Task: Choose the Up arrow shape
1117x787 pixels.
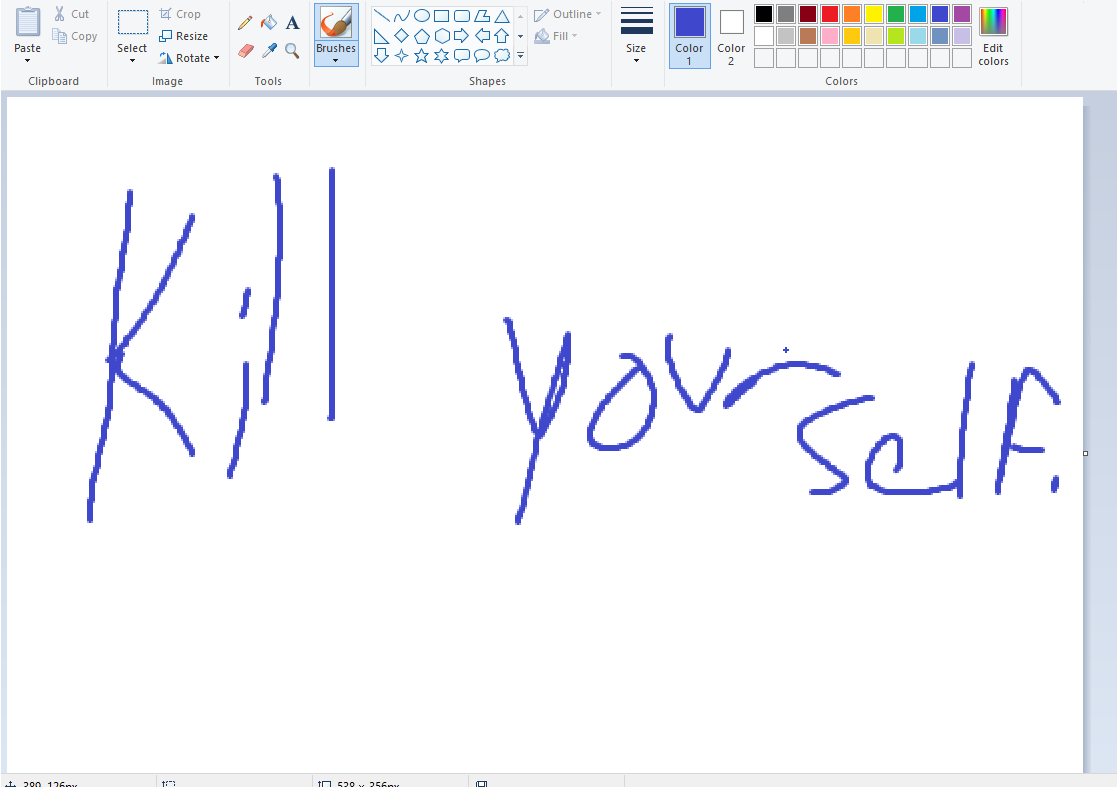Action: click(502, 36)
